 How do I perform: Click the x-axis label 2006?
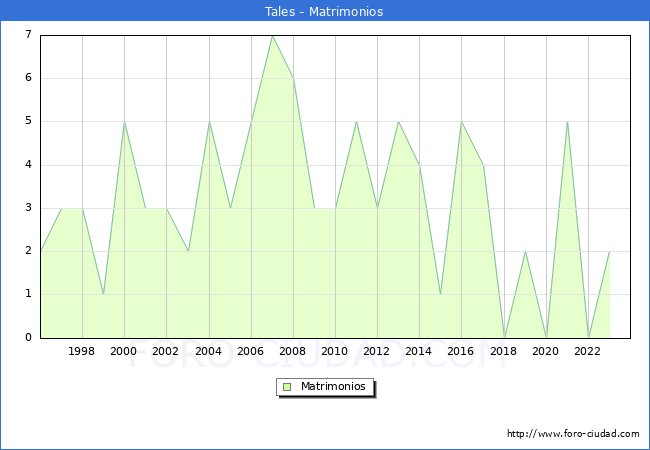(x=250, y=351)
